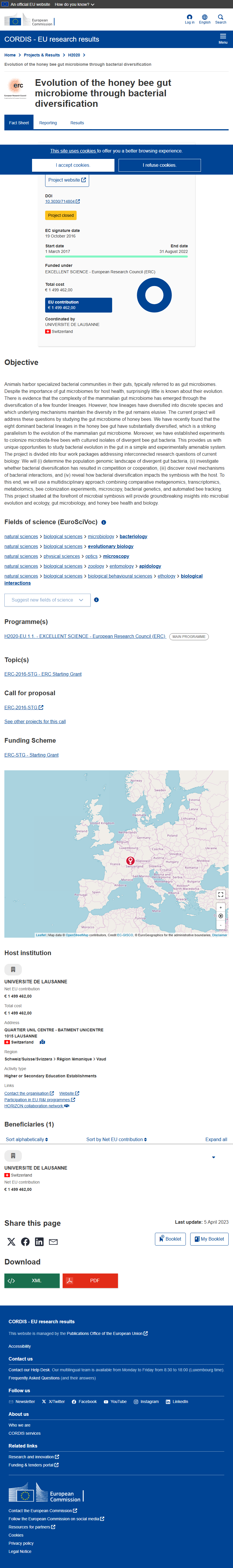Switch to the Reporting tab
The image size is (233, 1568).
(48, 123)
